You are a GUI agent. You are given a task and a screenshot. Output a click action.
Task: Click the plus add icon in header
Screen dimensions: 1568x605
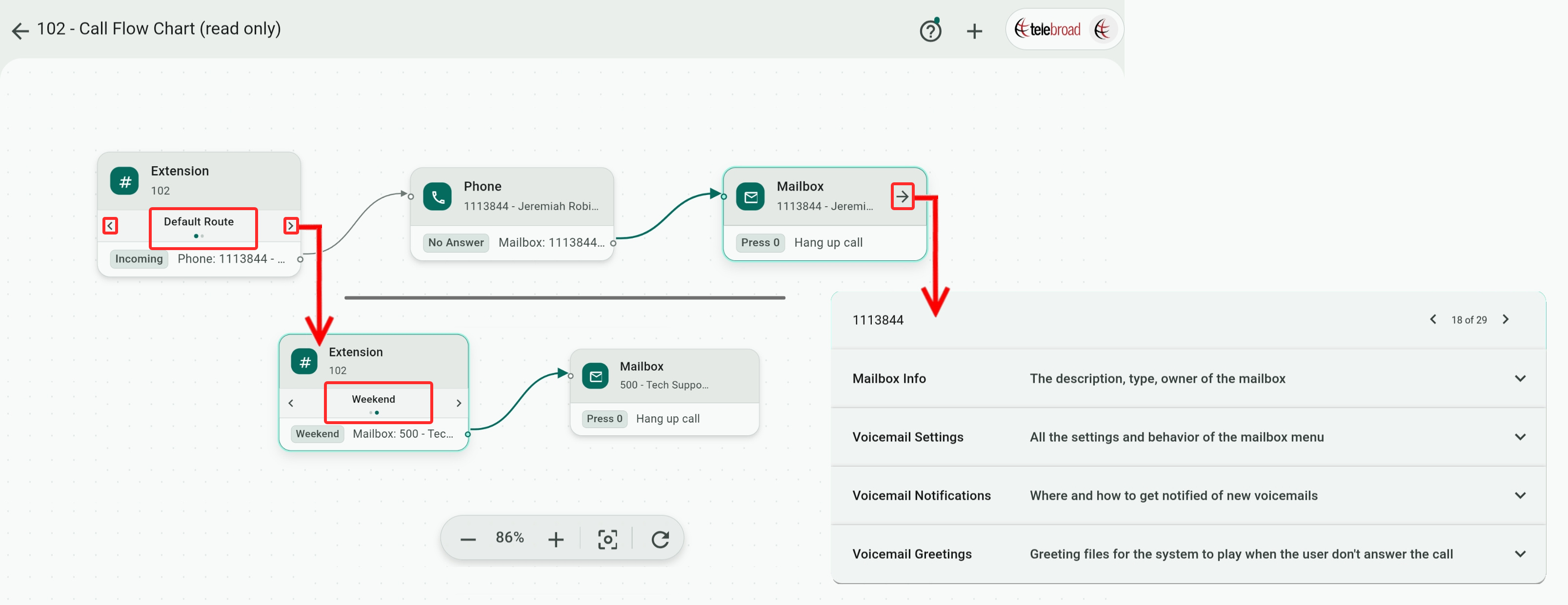click(x=974, y=31)
